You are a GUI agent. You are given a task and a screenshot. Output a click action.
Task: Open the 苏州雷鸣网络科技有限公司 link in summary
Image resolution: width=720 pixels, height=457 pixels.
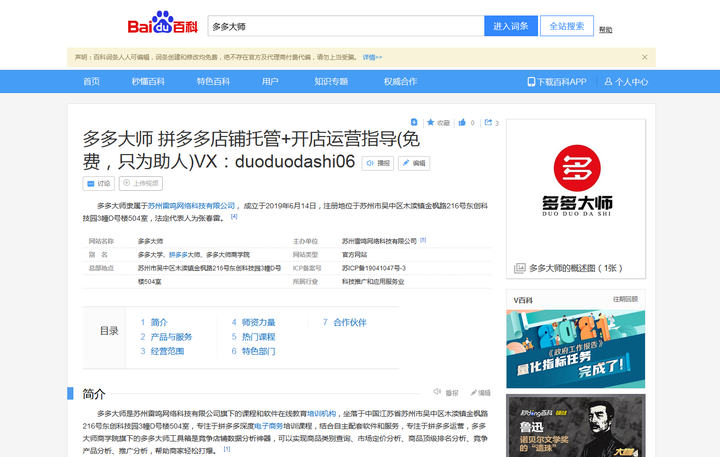(x=191, y=206)
